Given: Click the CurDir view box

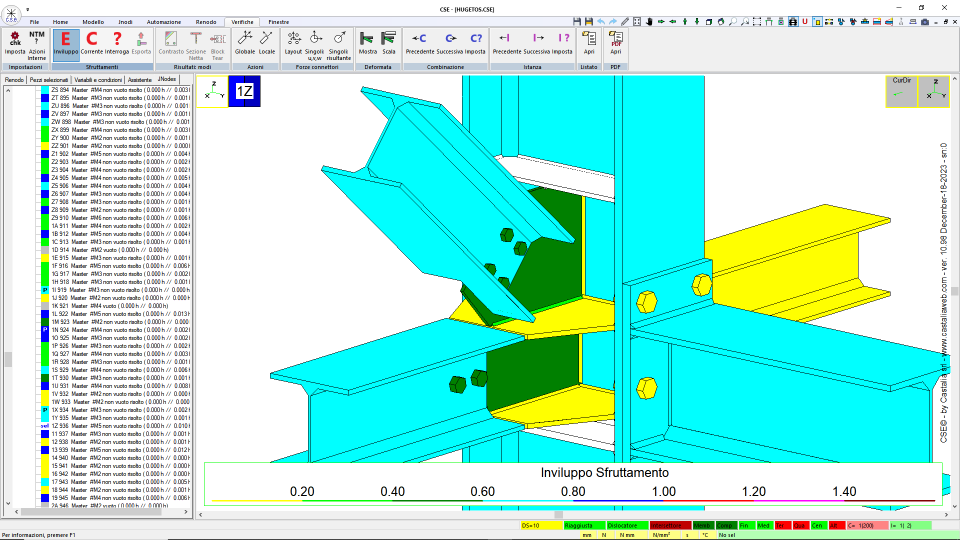Looking at the screenshot, I should pyautogui.click(x=901, y=91).
